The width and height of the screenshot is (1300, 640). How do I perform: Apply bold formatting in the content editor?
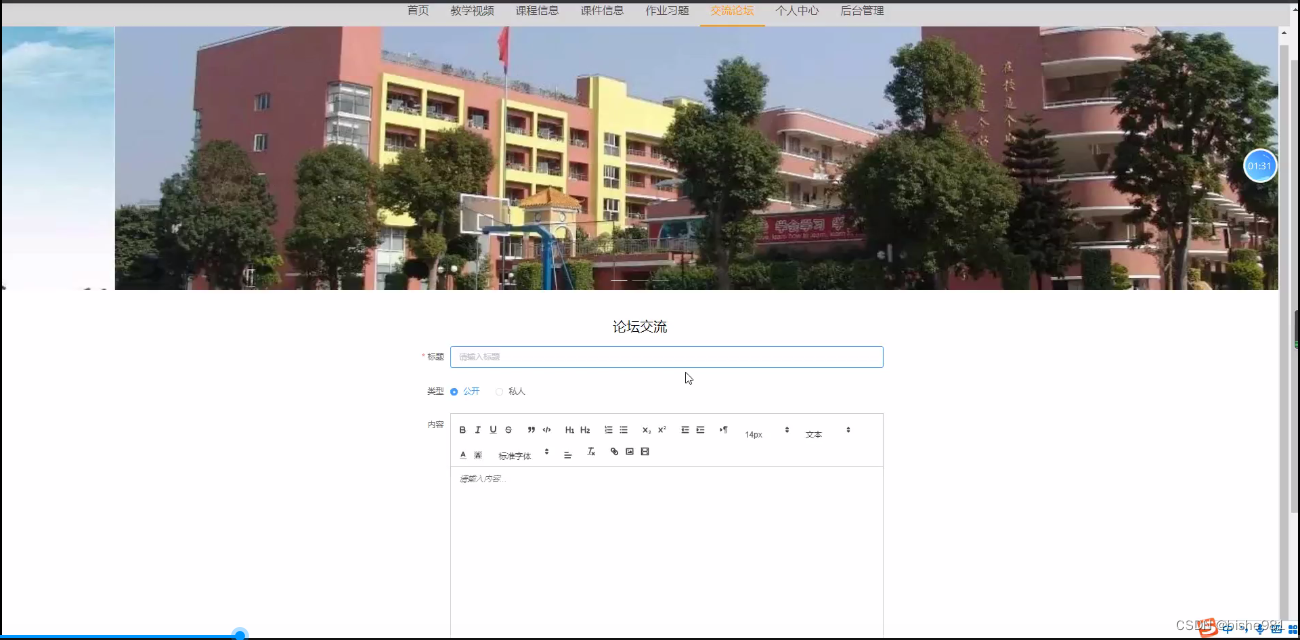(x=463, y=430)
